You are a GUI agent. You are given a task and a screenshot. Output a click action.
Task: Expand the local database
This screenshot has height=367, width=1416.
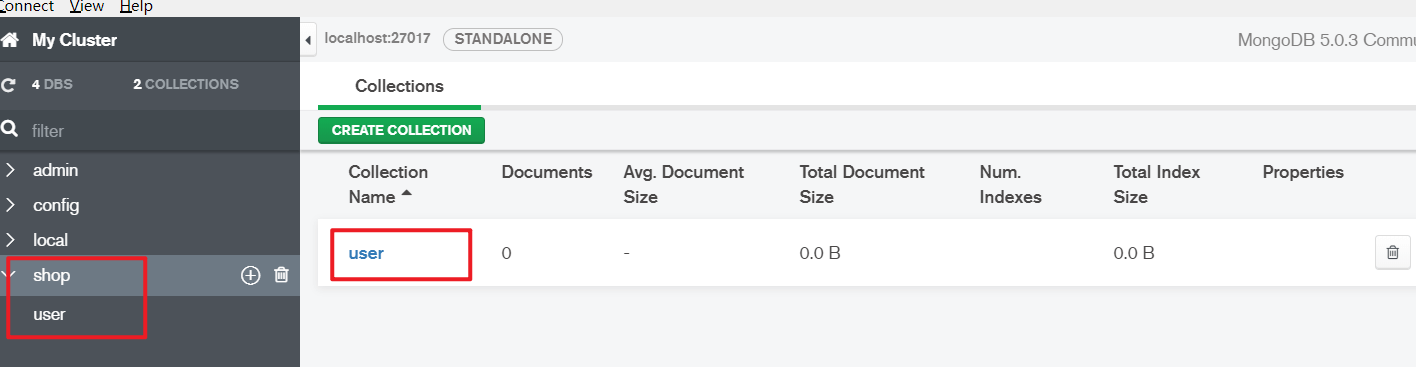point(10,241)
